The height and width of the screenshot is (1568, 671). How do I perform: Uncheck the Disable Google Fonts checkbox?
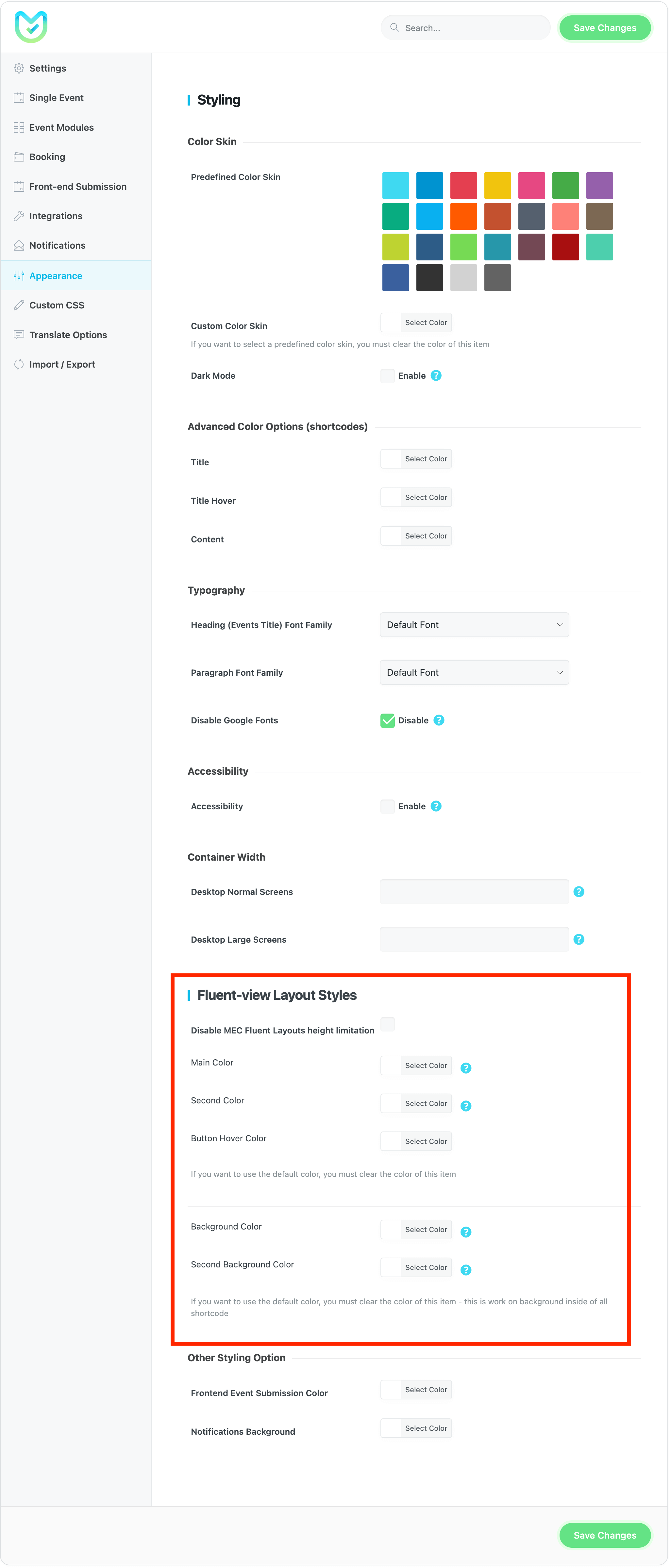click(387, 720)
